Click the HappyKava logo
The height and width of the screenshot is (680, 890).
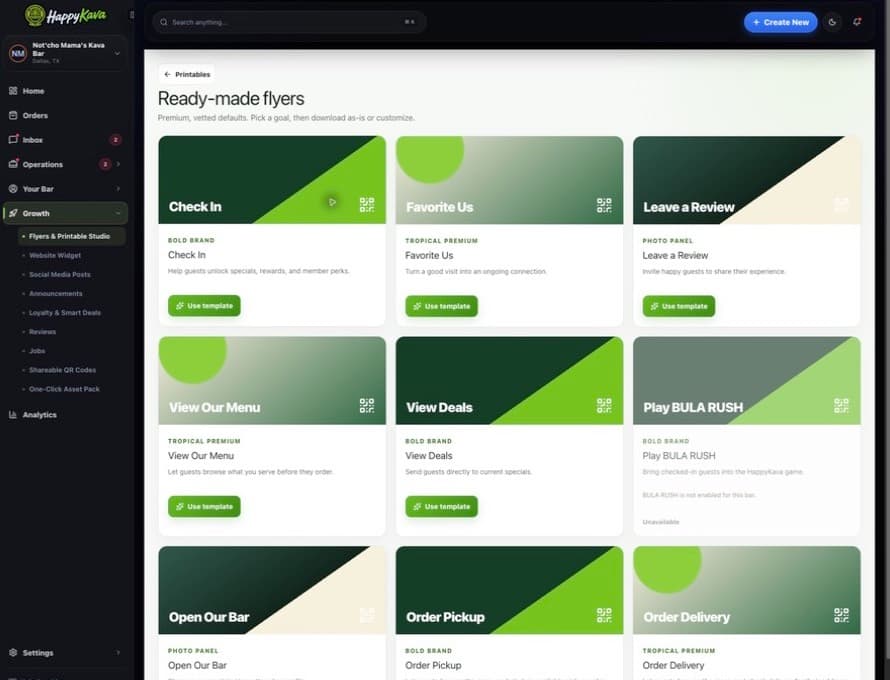(66, 15)
